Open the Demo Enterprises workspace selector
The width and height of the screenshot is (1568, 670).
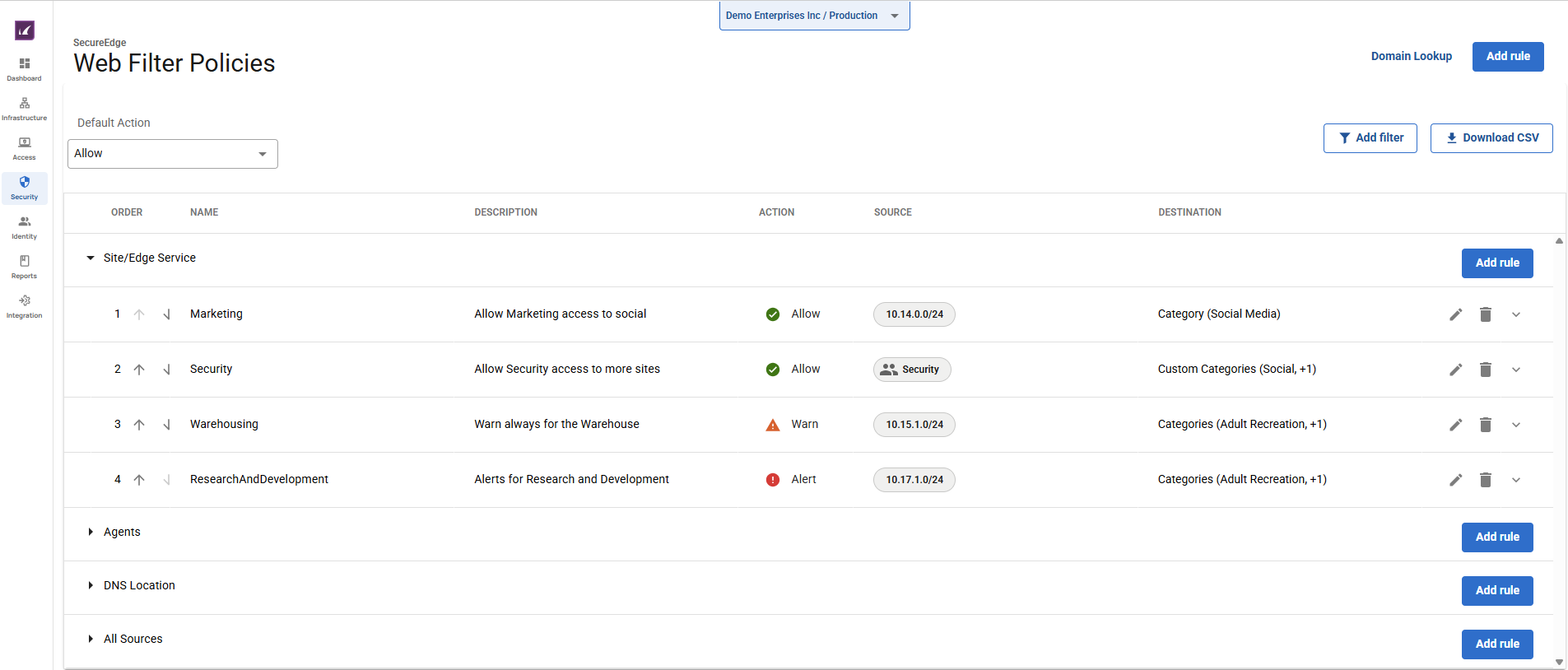tap(814, 16)
